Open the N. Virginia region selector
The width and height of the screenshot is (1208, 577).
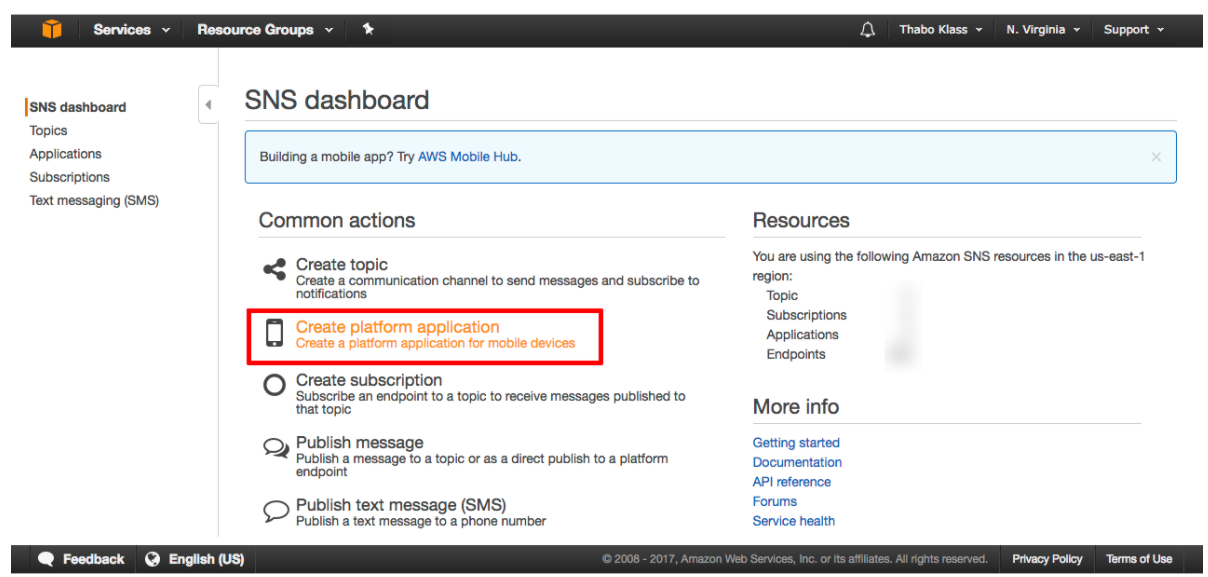(x=1043, y=30)
